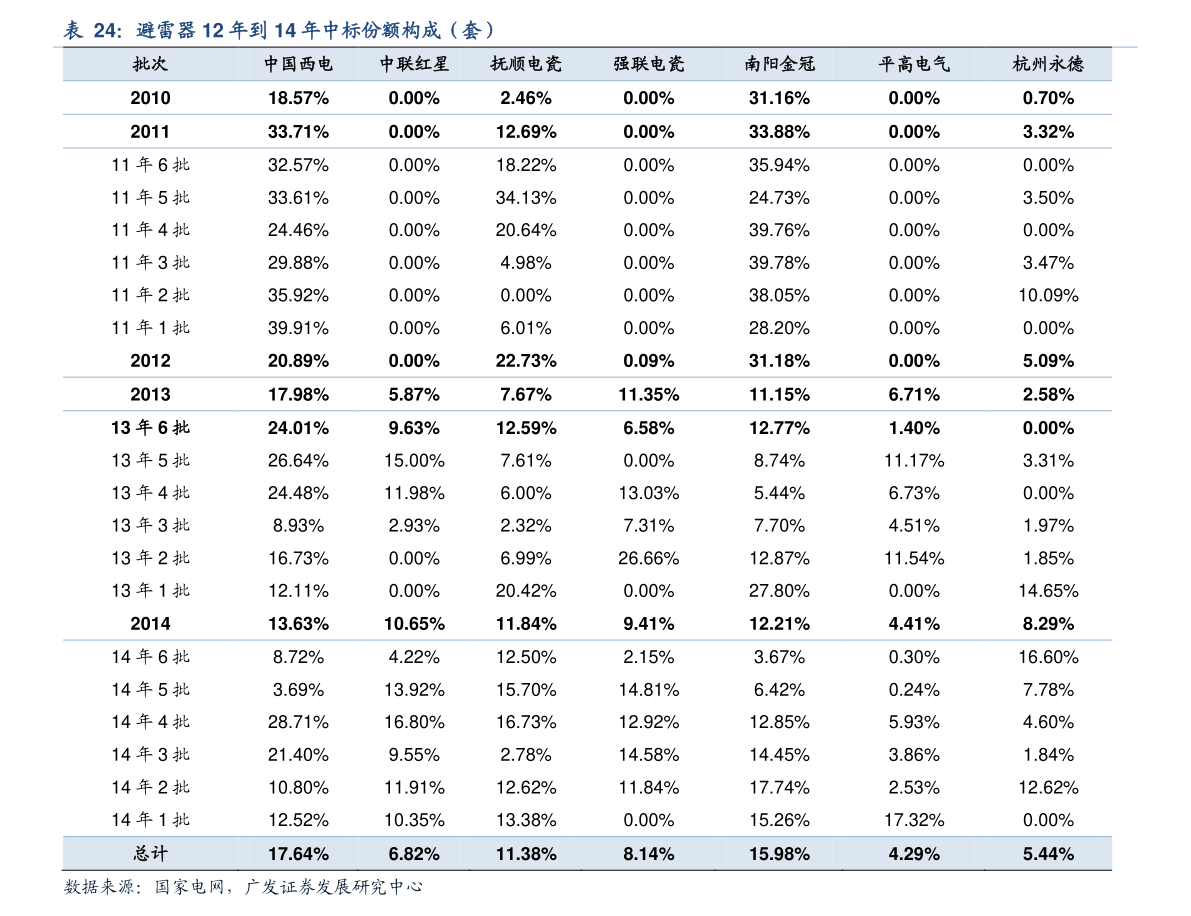
Task: Select the '中联红星' column header
Action: [x=414, y=64]
